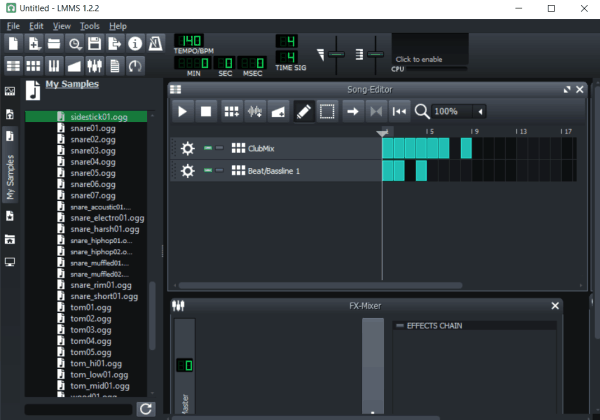
Task: Show the FX-Mixer from main toolbar
Action: click(x=95, y=66)
